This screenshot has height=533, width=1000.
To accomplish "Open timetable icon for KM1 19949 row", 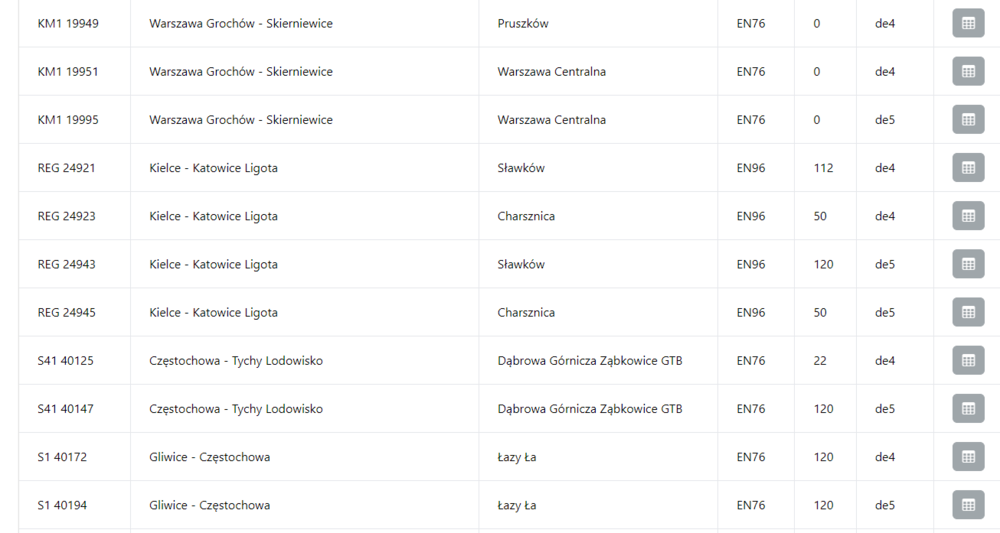I will (968, 23).
